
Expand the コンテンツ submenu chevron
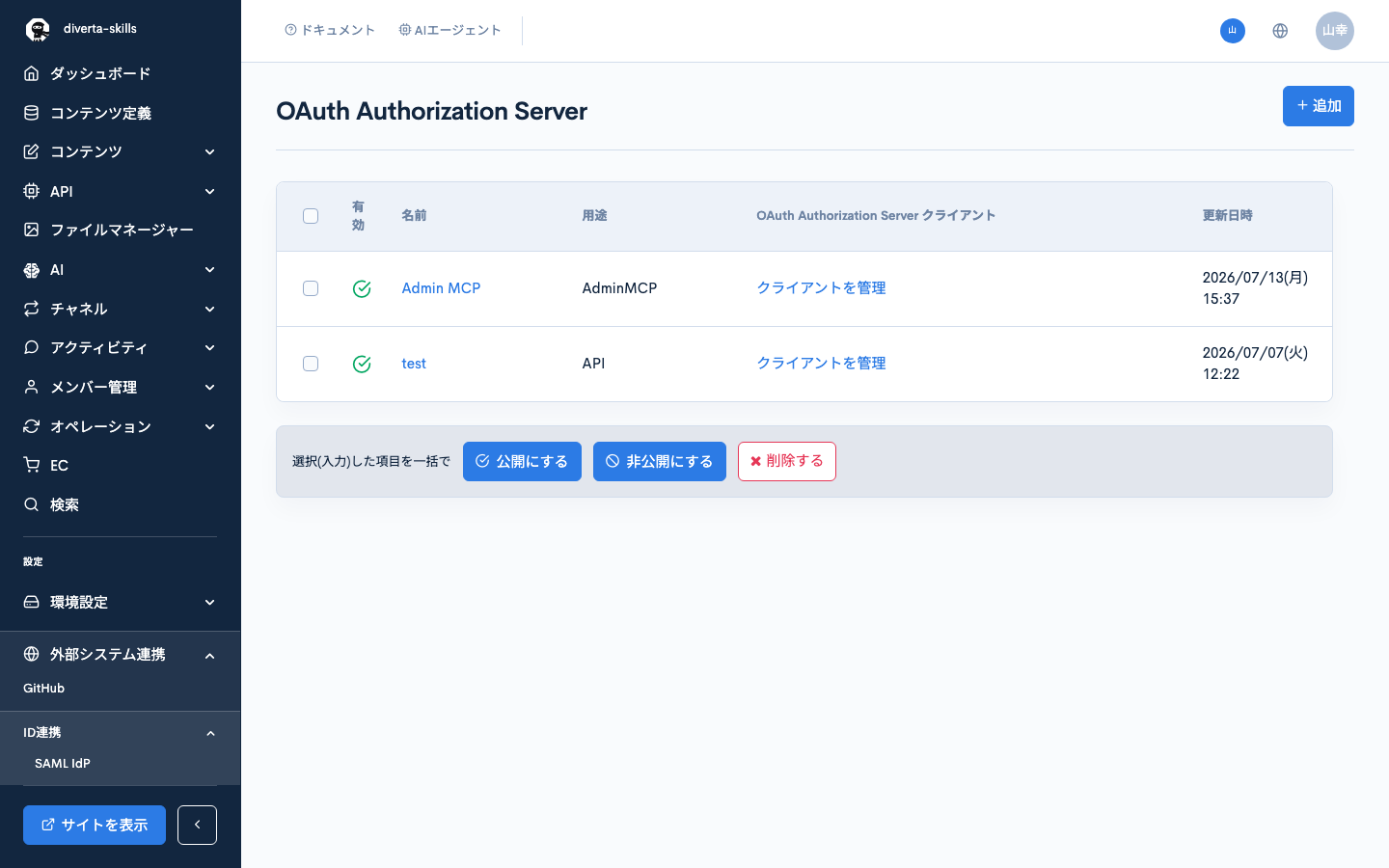point(210,151)
